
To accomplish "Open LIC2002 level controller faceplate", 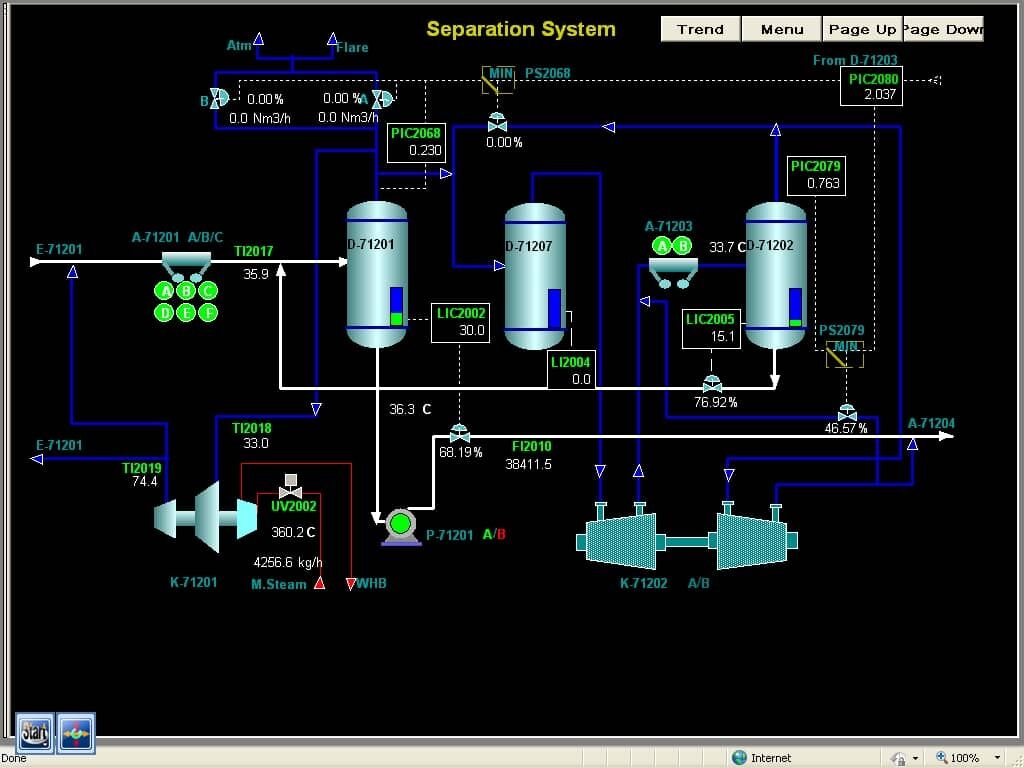I will point(460,323).
